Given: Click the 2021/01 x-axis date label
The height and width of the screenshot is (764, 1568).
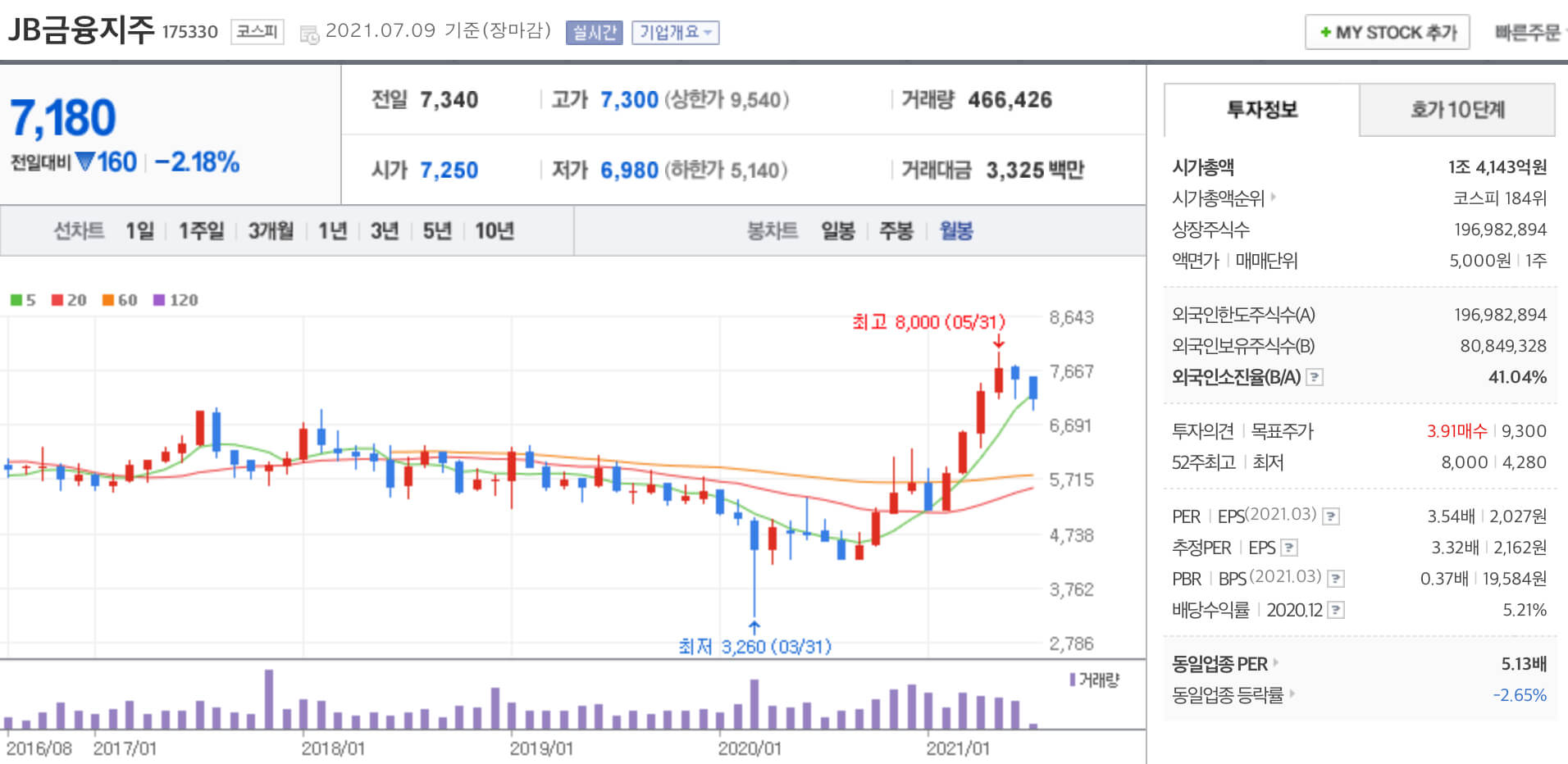Looking at the screenshot, I should pyautogui.click(x=958, y=748).
